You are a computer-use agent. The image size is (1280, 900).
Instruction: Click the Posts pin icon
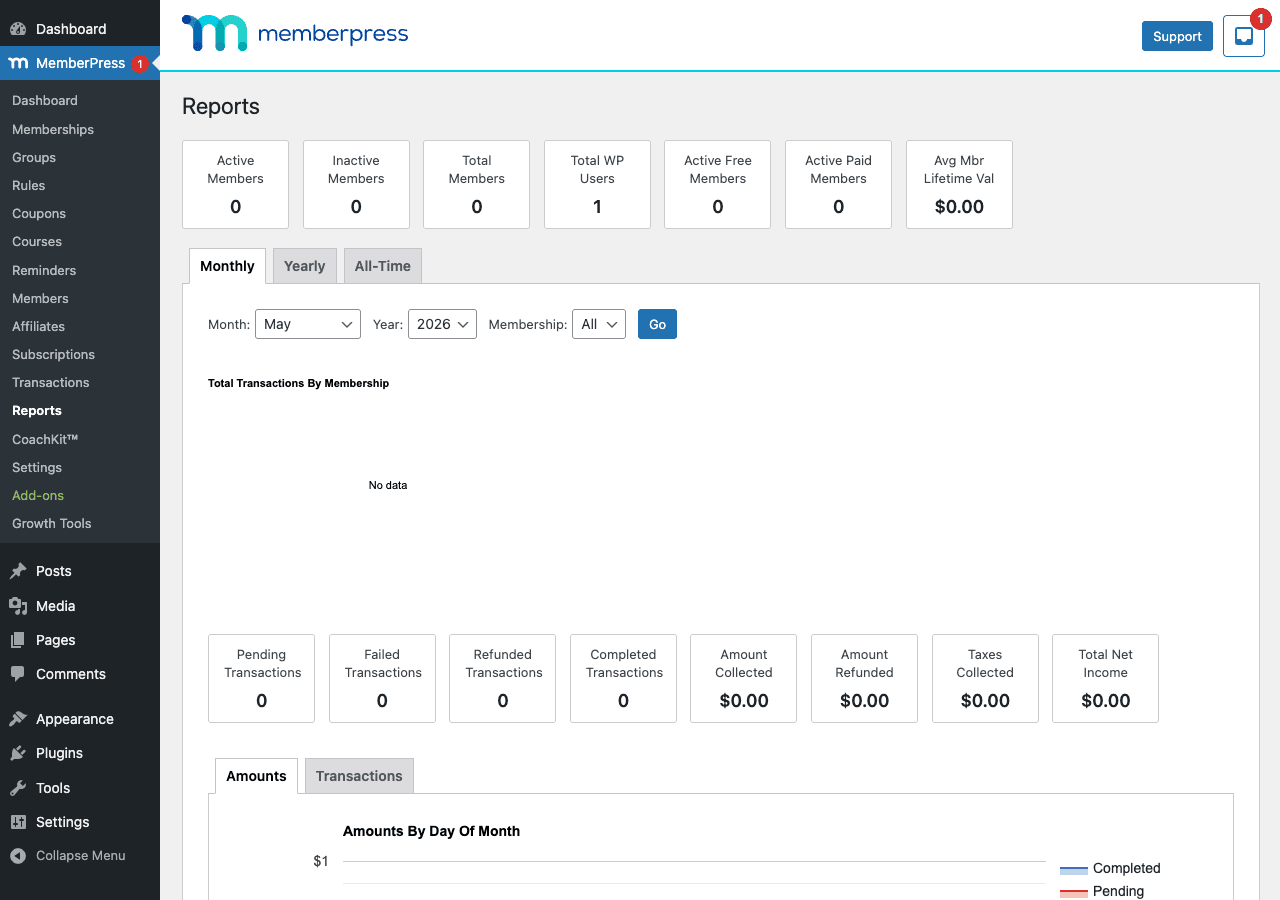(x=18, y=571)
